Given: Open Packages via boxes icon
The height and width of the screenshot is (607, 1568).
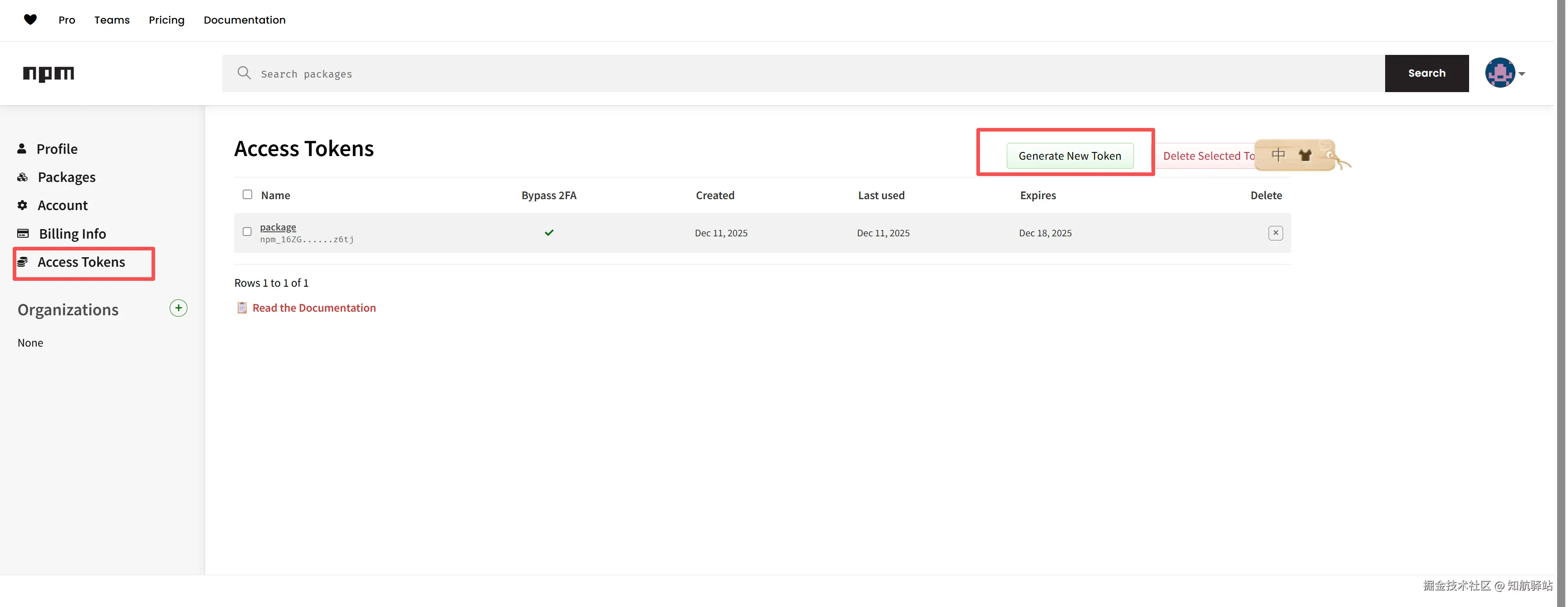Looking at the screenshot, I should [23, 177].
